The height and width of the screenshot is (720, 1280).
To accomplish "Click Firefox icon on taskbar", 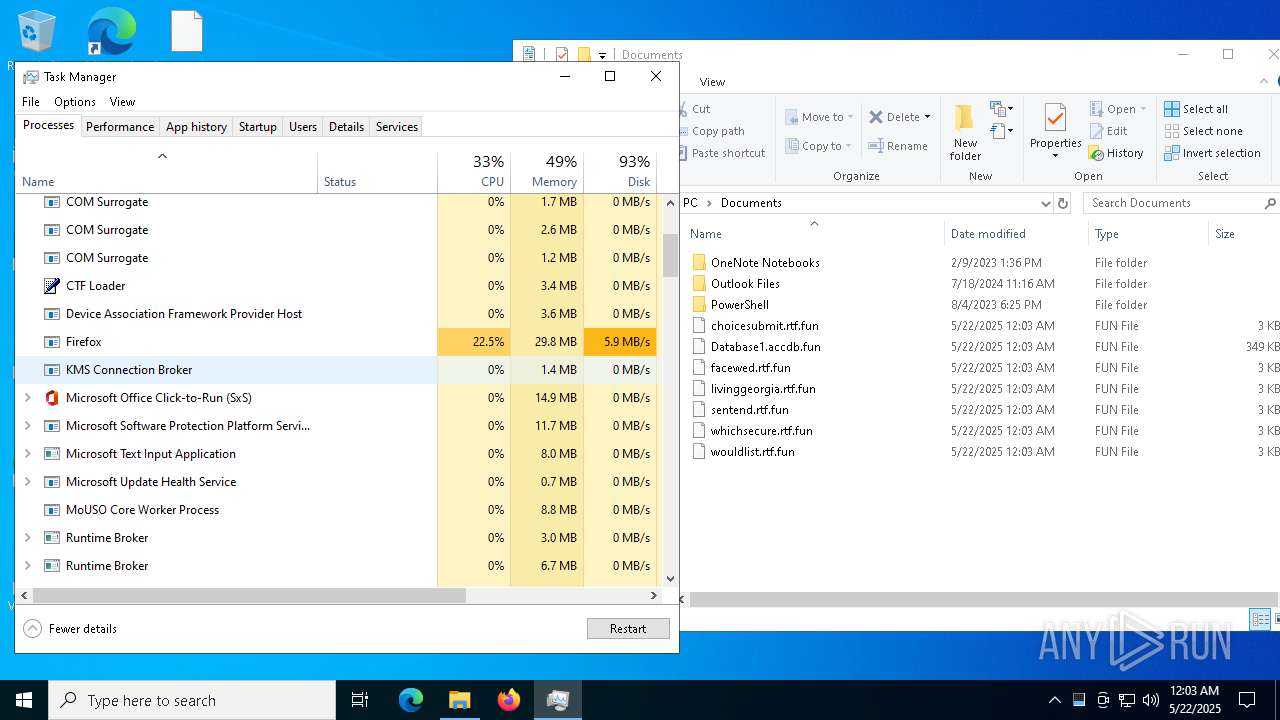I will 509,700.
